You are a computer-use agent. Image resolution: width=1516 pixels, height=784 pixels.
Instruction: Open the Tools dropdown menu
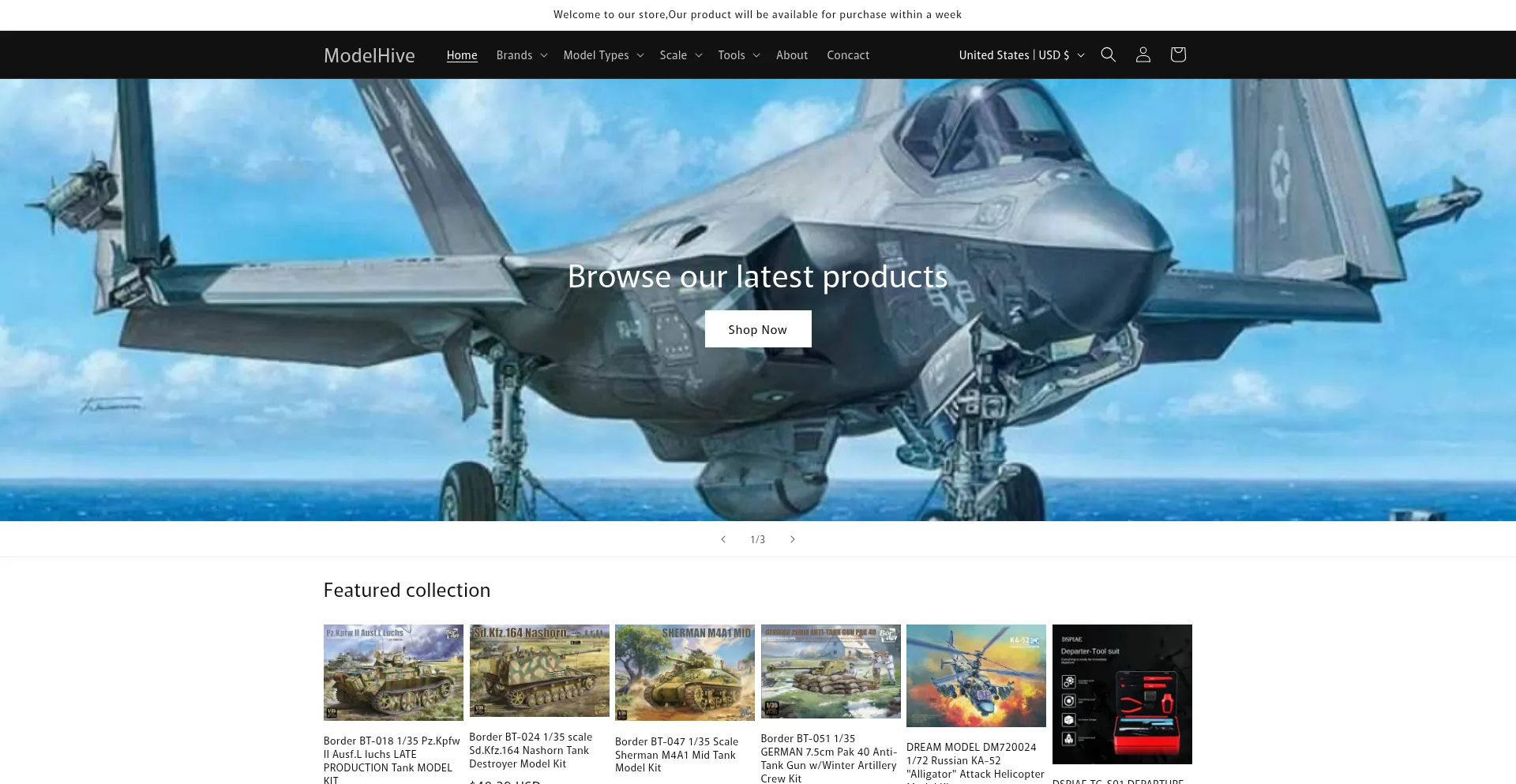pos(738,55)
